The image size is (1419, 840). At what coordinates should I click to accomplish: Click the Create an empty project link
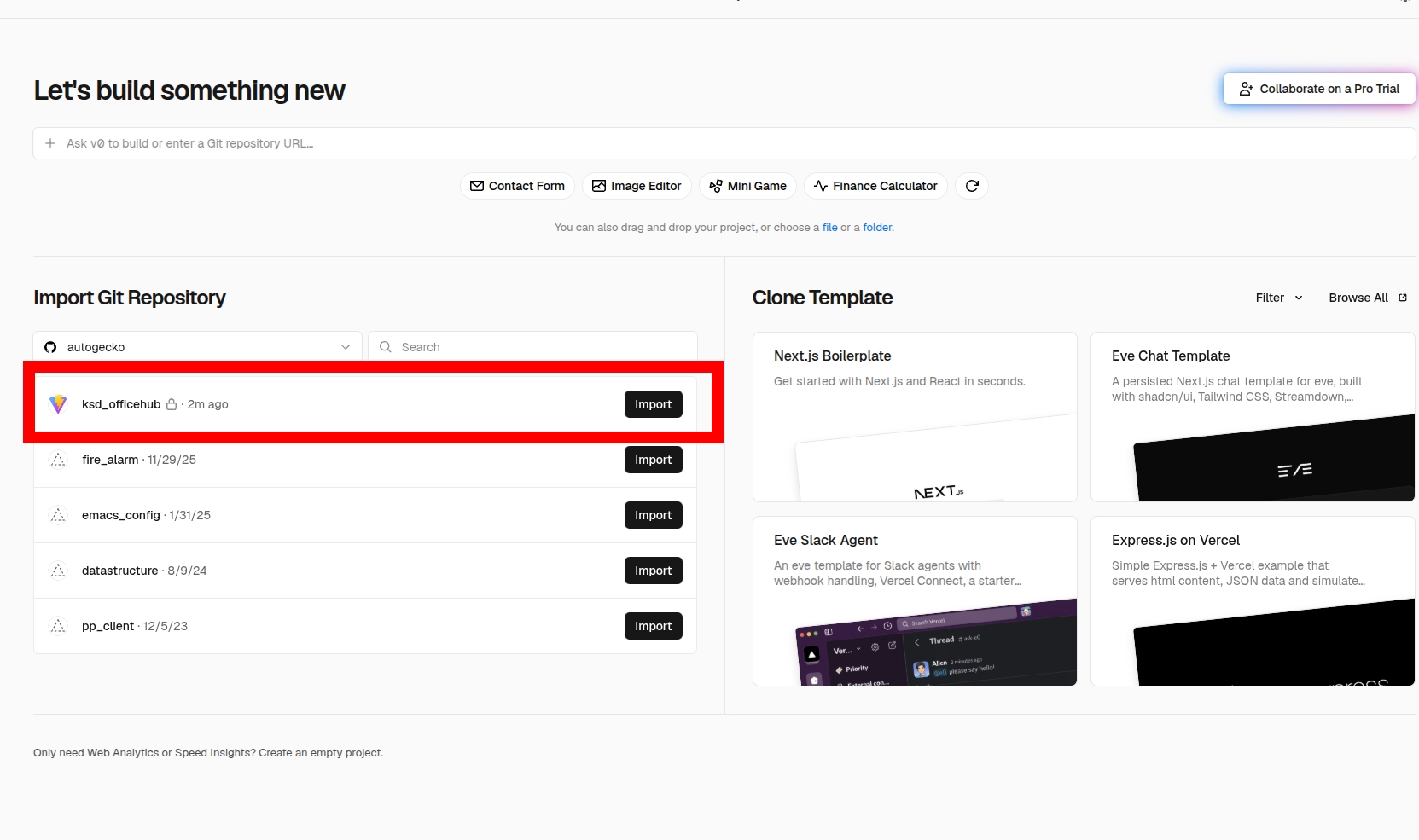tap(321, 753)
